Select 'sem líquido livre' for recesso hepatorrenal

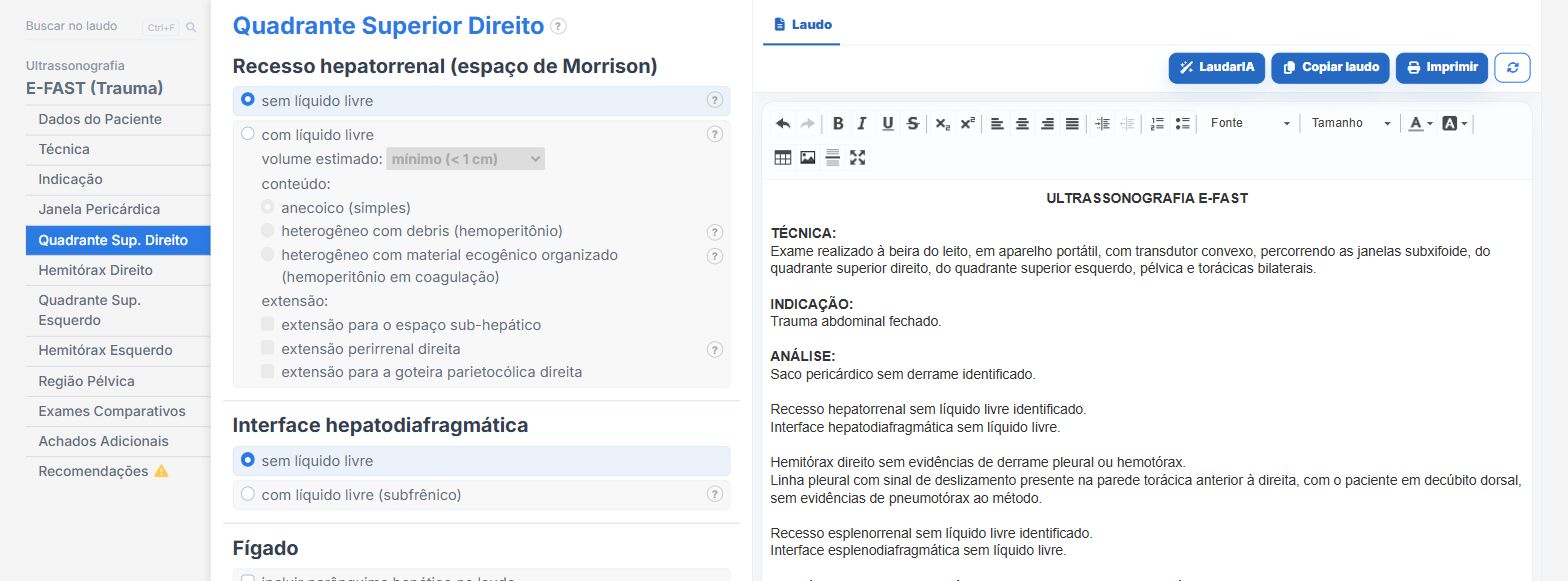248,100
